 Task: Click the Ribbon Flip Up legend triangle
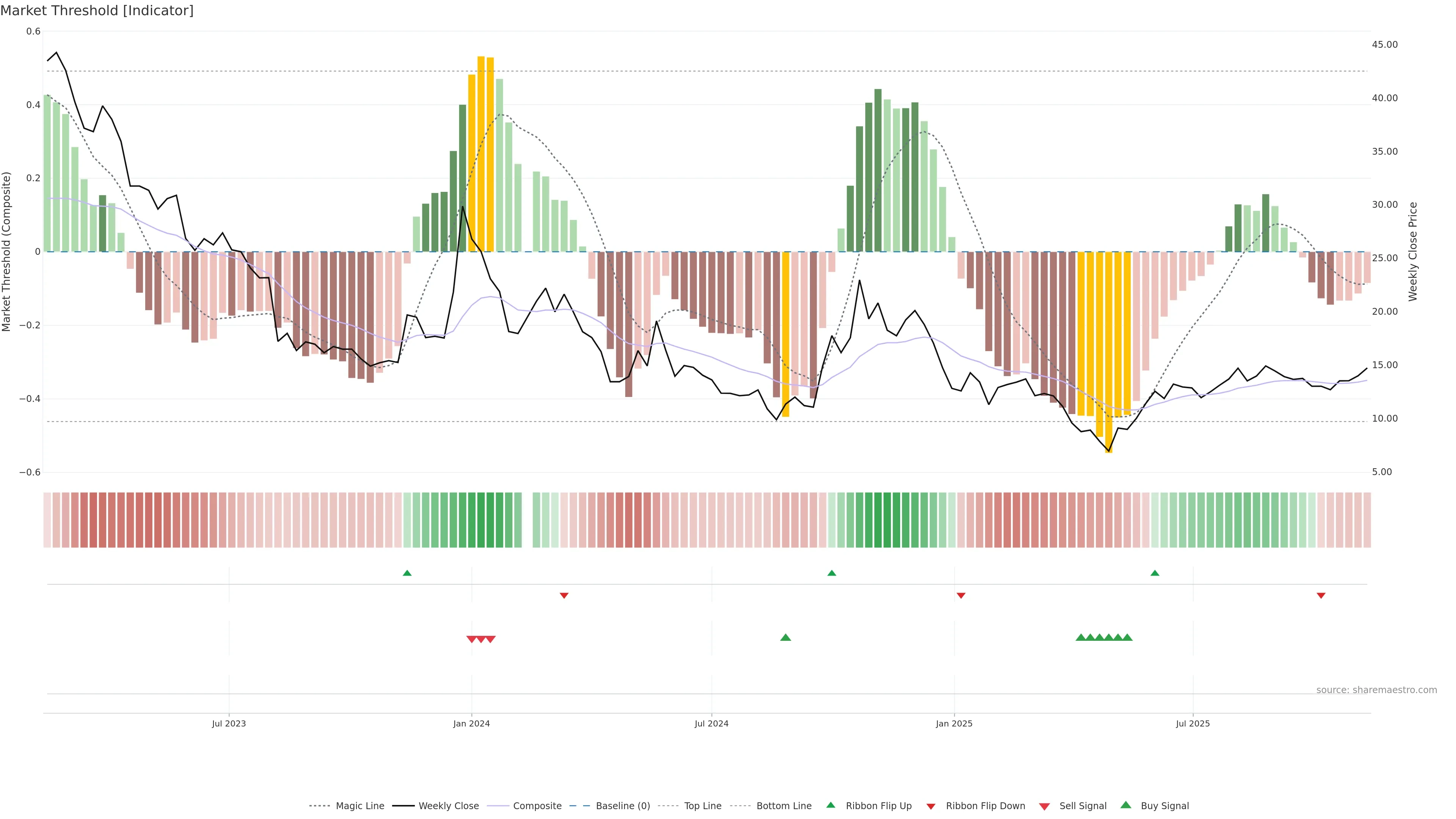pos(830,805)
